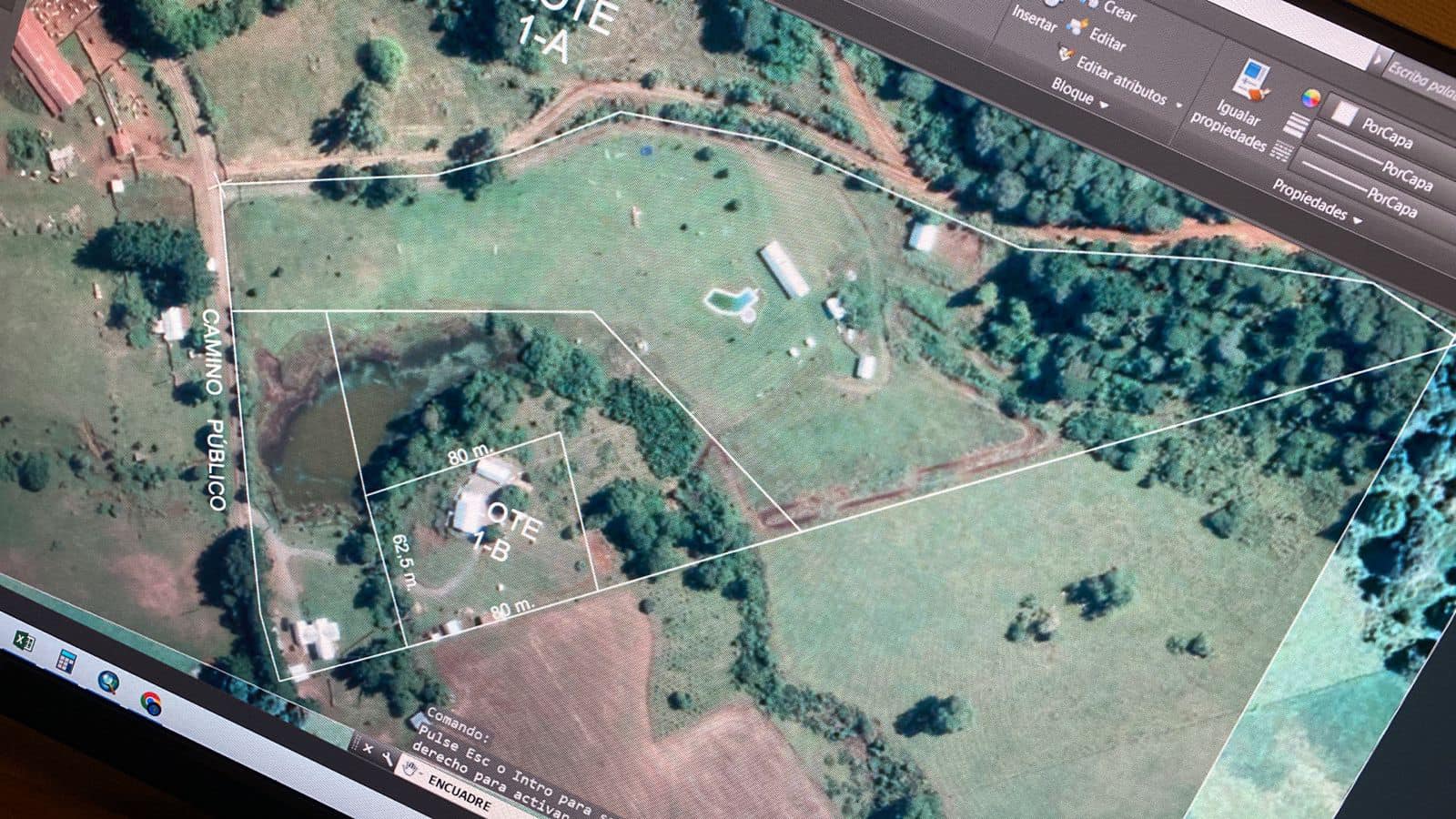Screen dimensions: 1456x819
Task: Launch the Calculator taskbar app
Action: 66,661
